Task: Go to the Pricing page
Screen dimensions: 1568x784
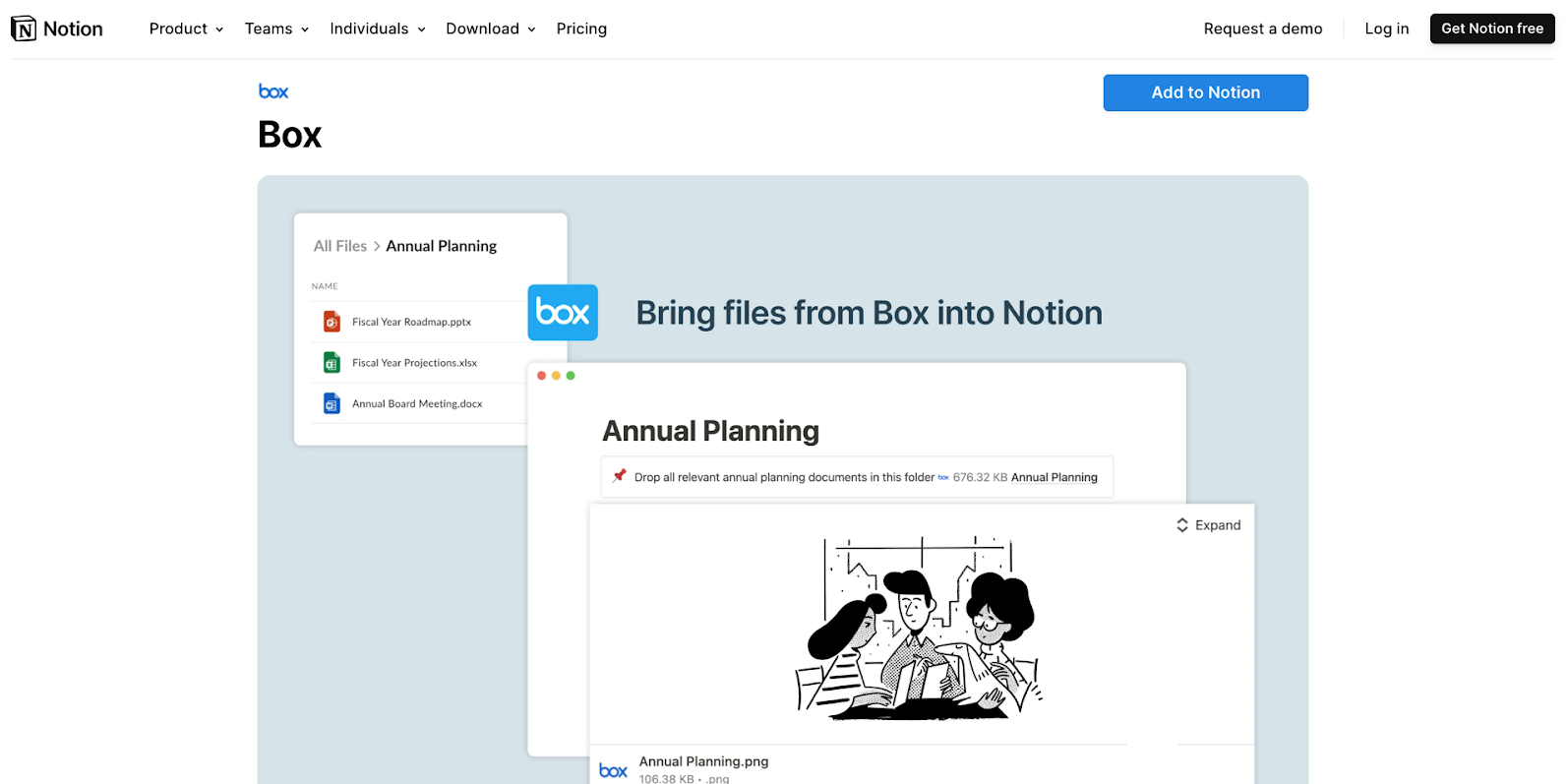Action: (x=581, y=30)
